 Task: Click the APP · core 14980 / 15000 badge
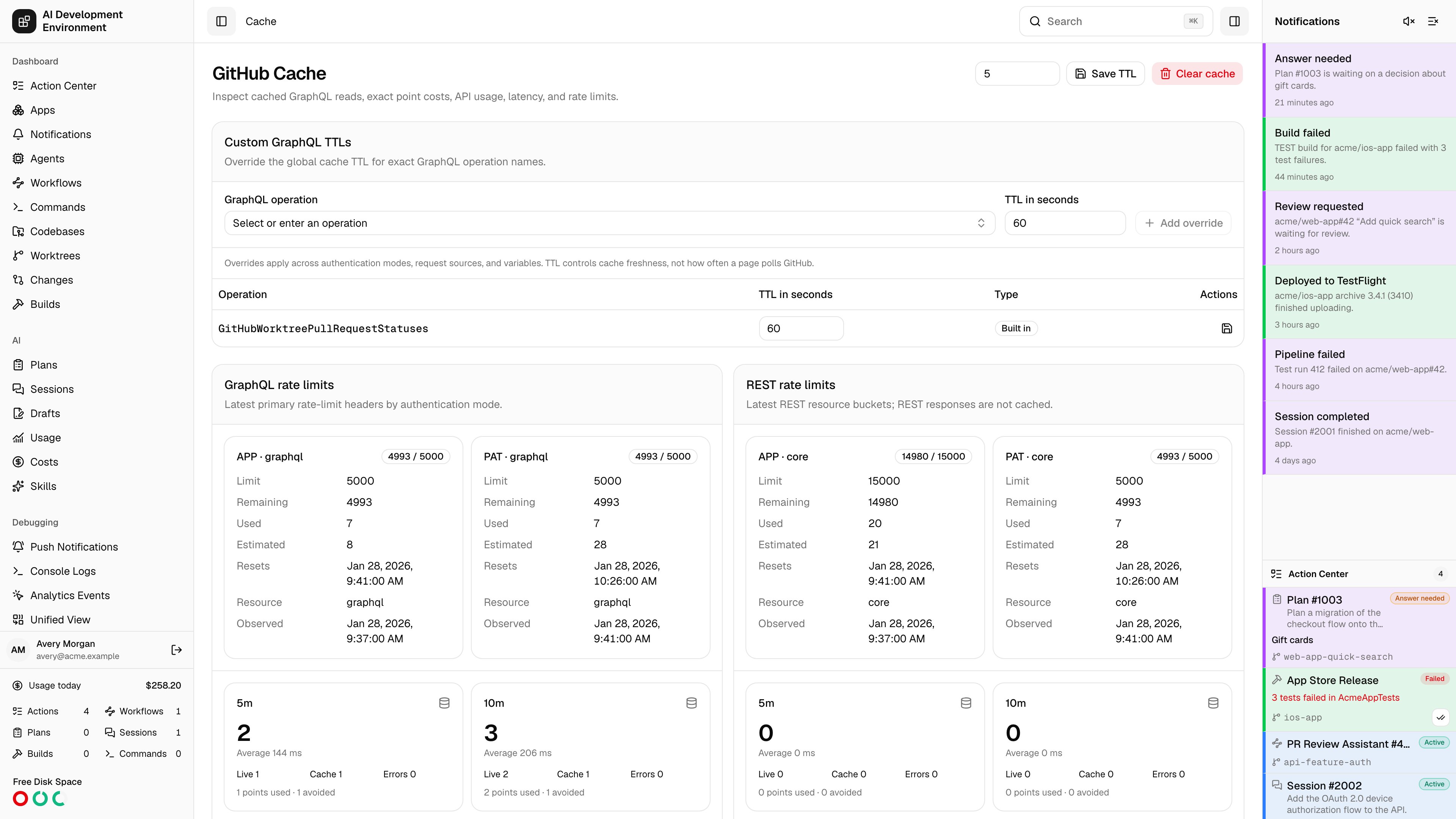click(933, 457)
